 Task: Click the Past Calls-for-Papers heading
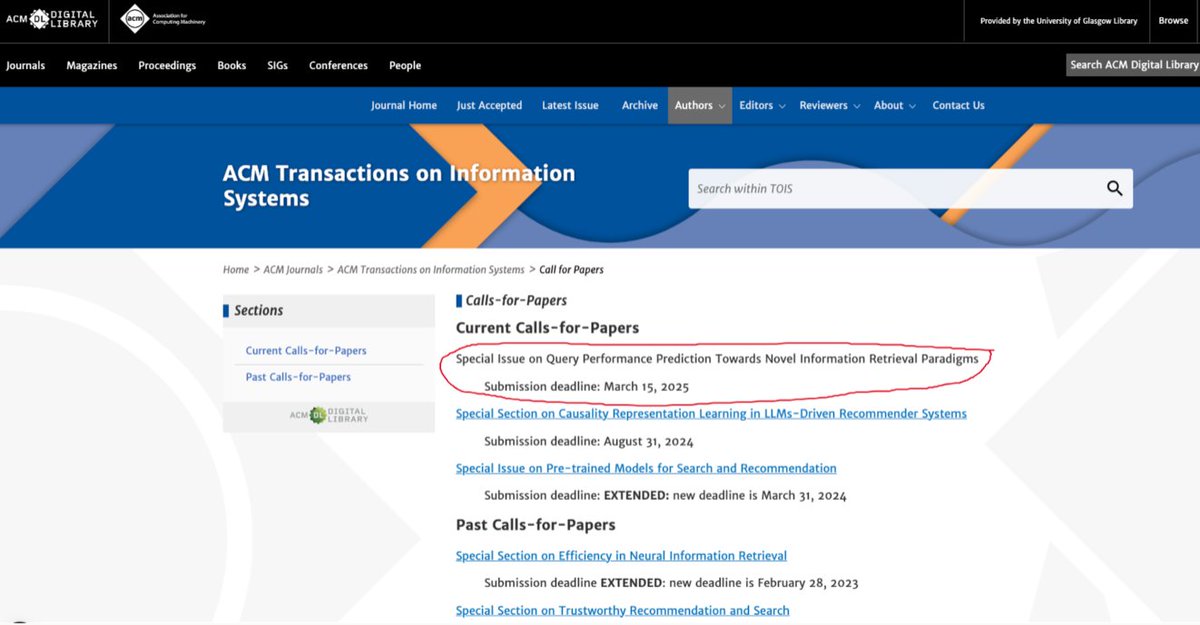[535, 525]
